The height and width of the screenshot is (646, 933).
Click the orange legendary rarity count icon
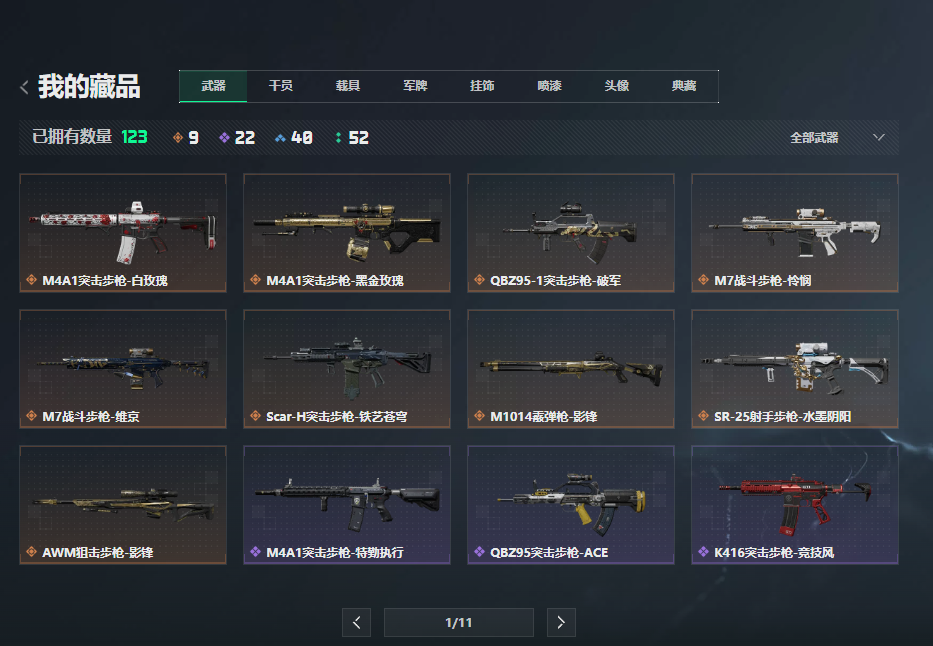[178, 138]
